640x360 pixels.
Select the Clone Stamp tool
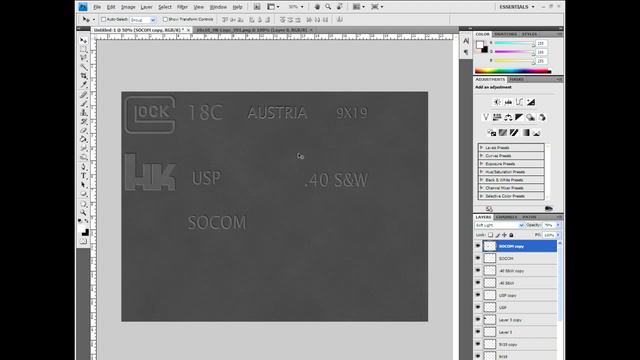[x=83, y=113]
